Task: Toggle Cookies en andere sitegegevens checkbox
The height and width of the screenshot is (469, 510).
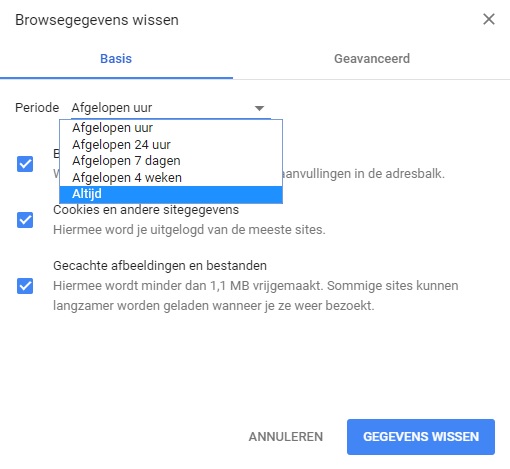Action: coord(25,220)
